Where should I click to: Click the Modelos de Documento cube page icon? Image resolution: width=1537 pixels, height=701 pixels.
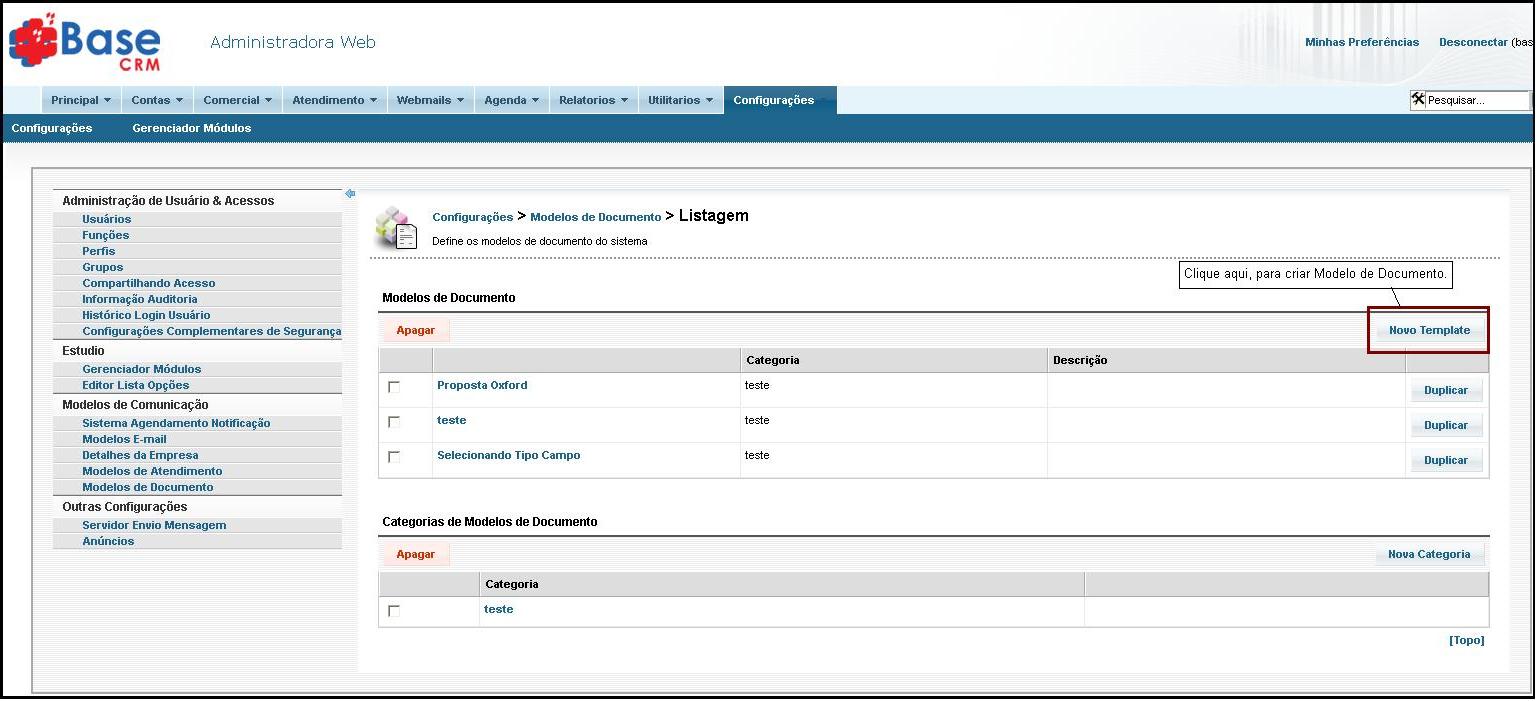click(x=397, y=227)
